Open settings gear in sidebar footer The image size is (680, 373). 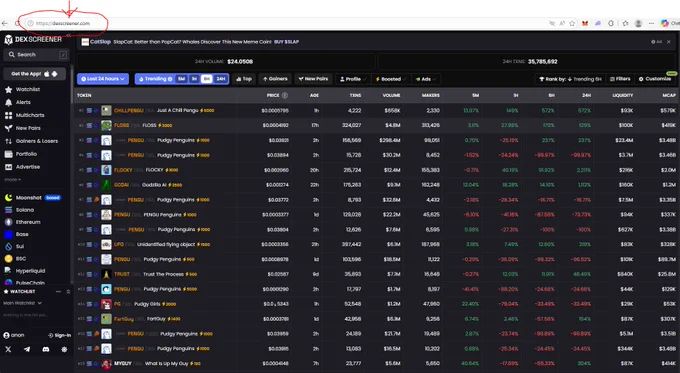coord(64,349)
